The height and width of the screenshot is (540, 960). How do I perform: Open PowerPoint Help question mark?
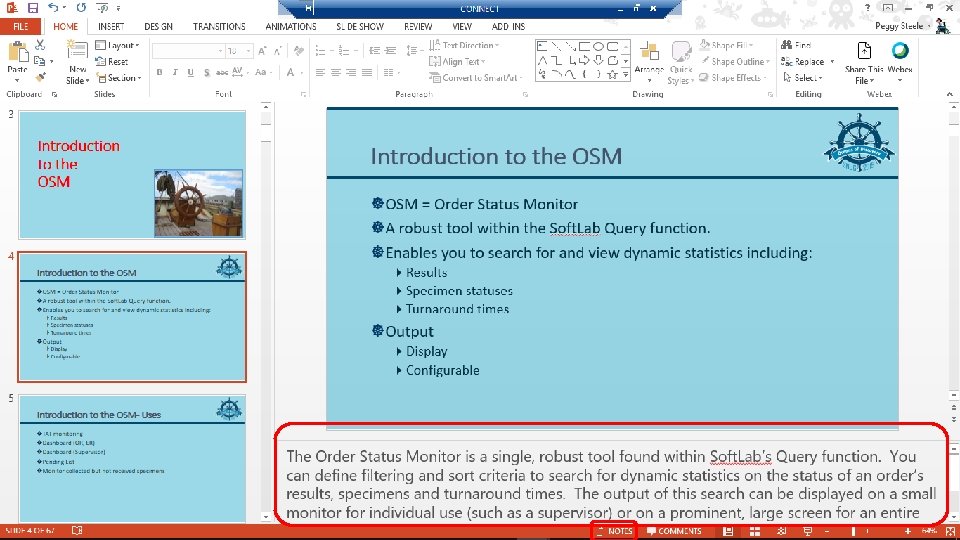click(x=867, y=8)
